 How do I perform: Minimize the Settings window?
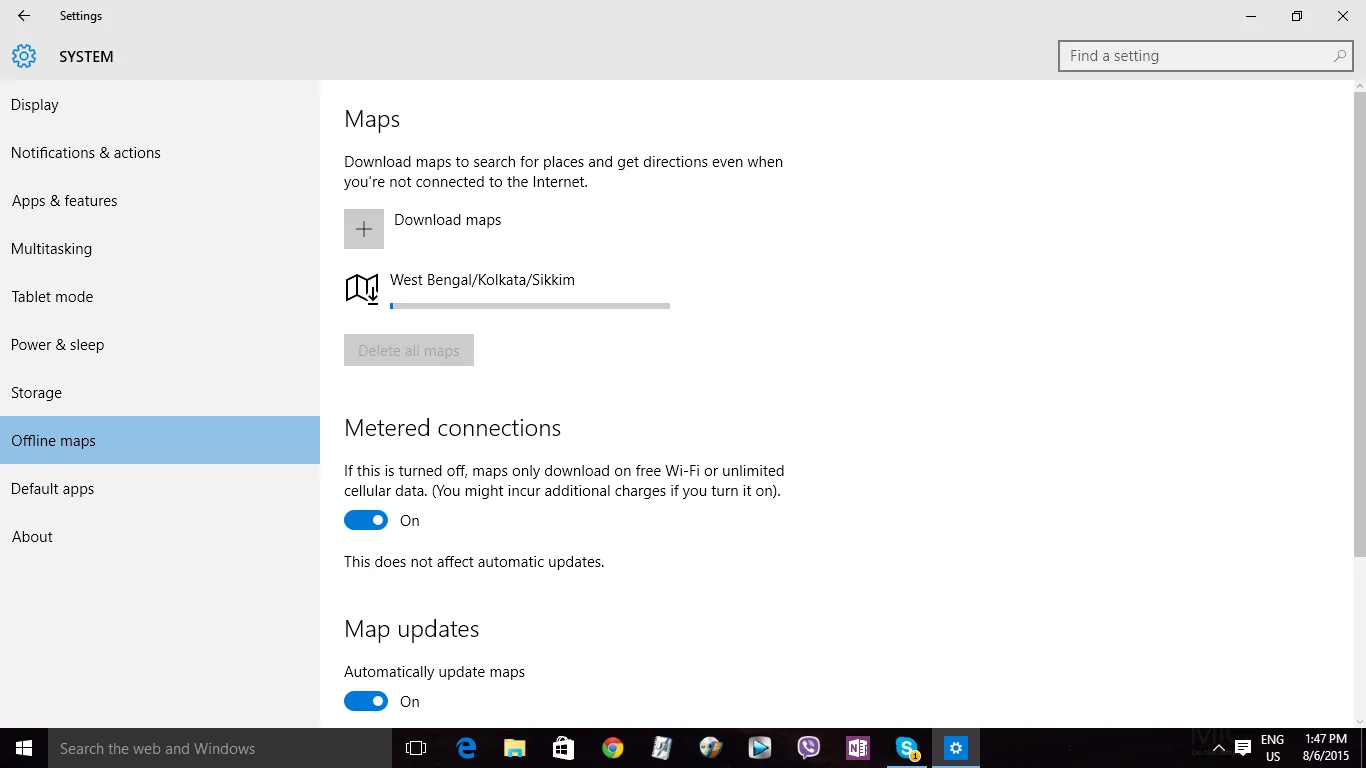(1251, 16)
